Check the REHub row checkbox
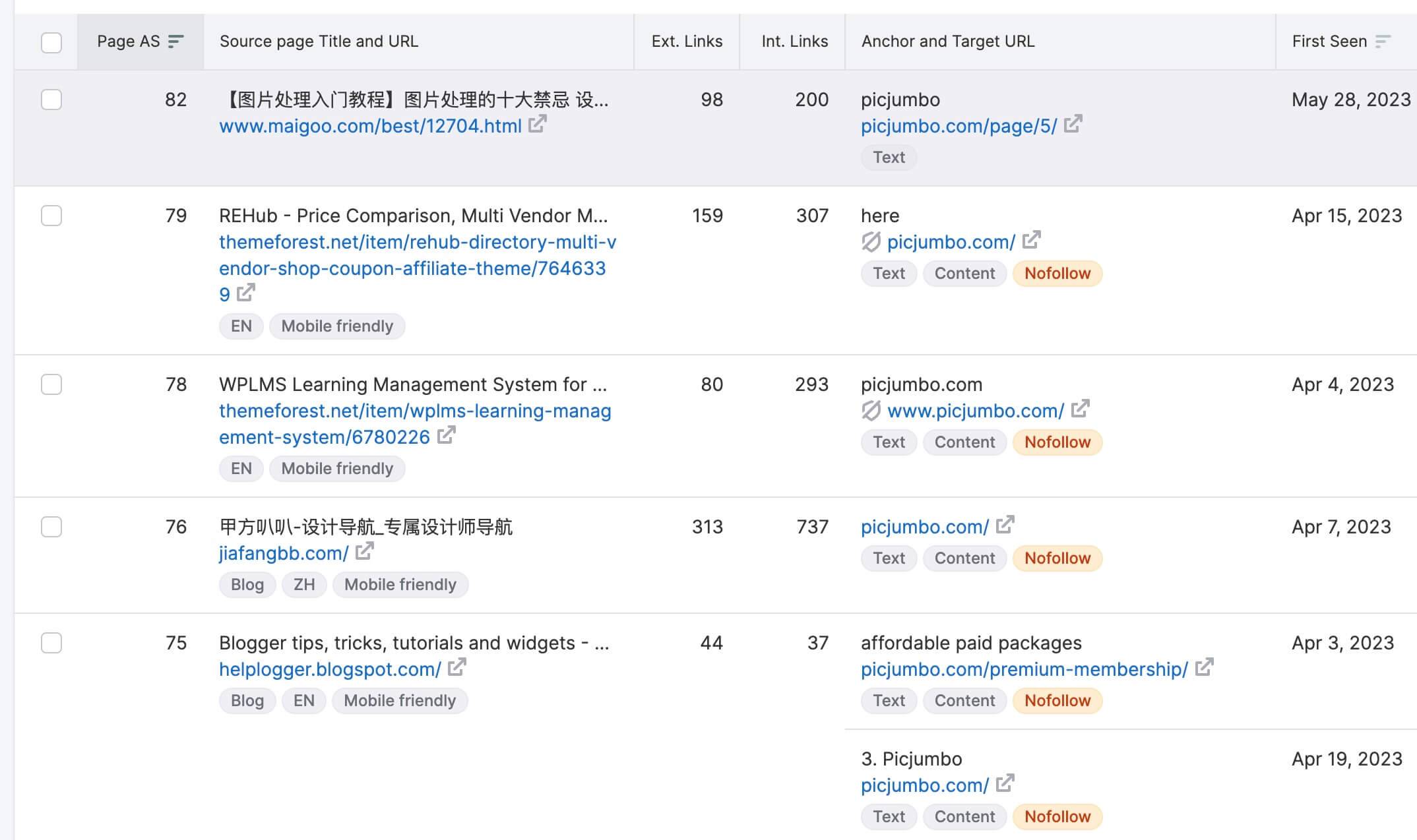1417x840 pixels. point(51,216)
